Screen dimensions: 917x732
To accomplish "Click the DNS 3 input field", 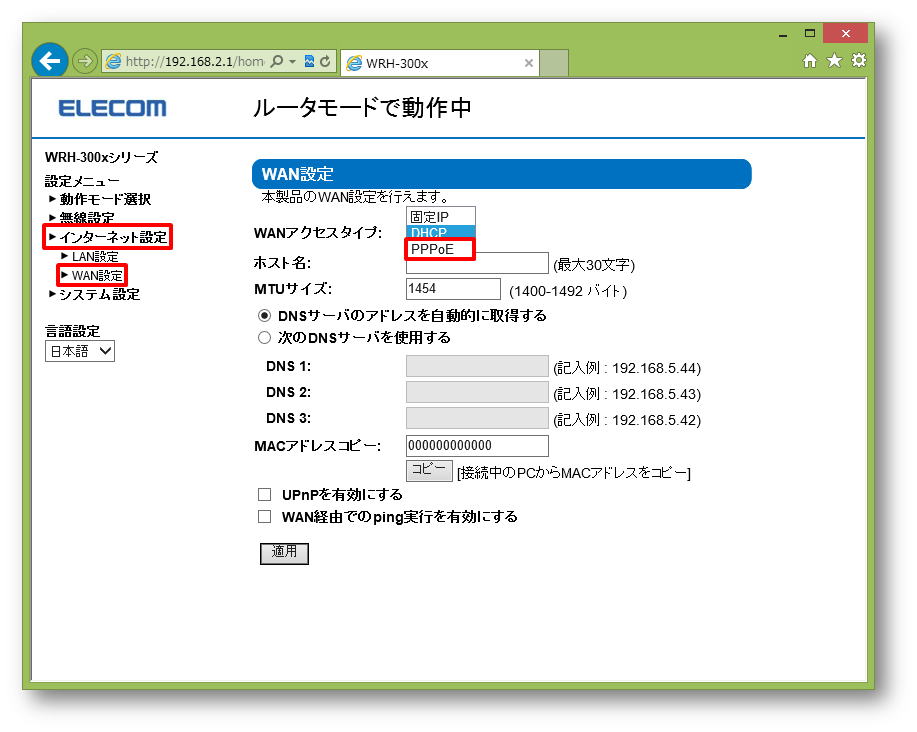I will (x=477, y=418).
